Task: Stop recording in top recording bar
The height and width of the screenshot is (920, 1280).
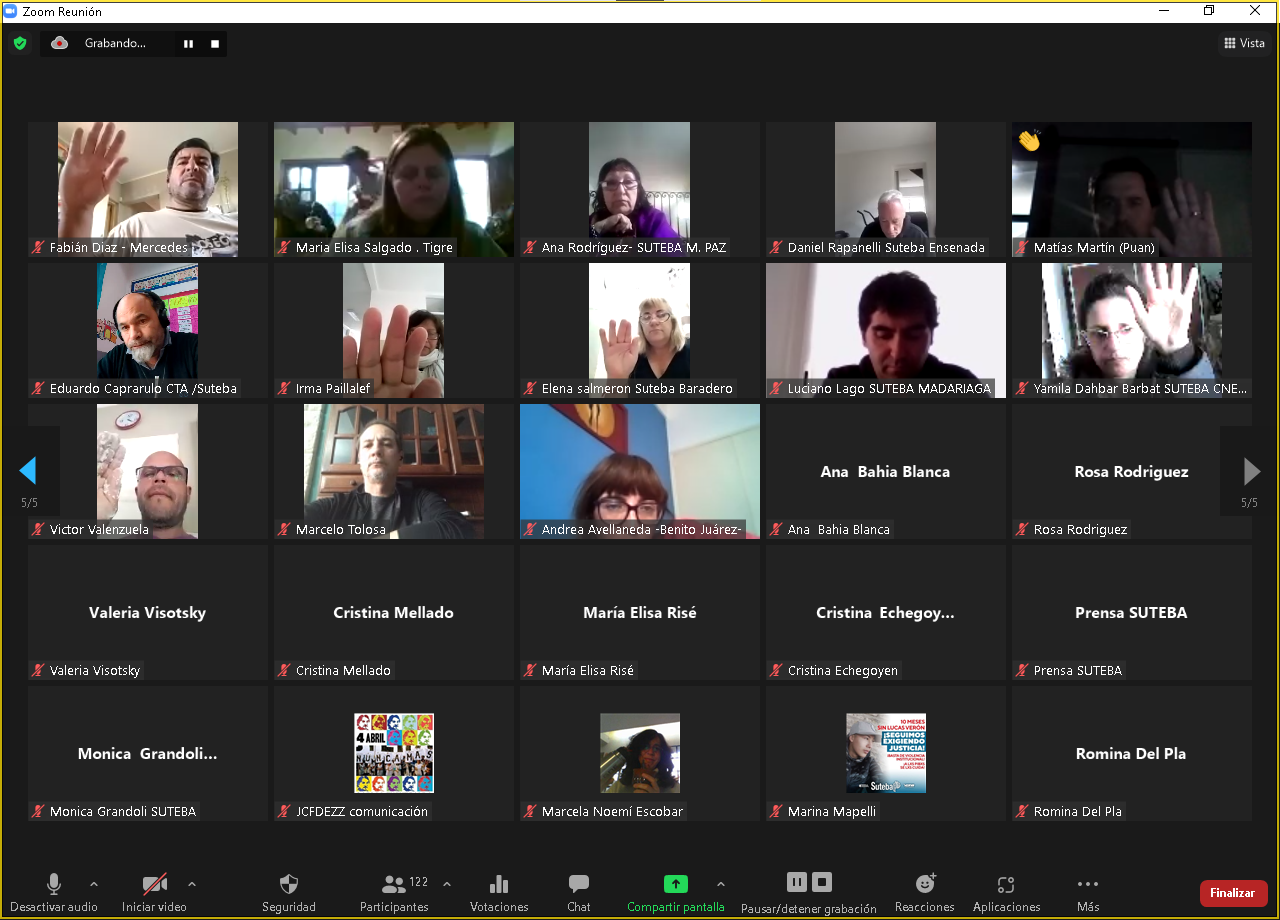Action: tap(214, 44)
